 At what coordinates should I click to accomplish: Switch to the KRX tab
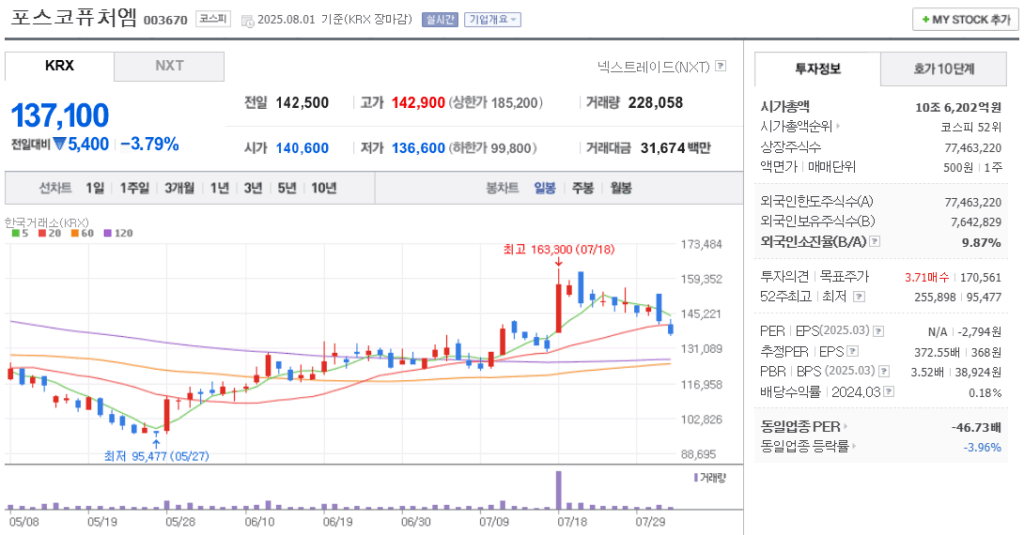click(x=59, y=66)
